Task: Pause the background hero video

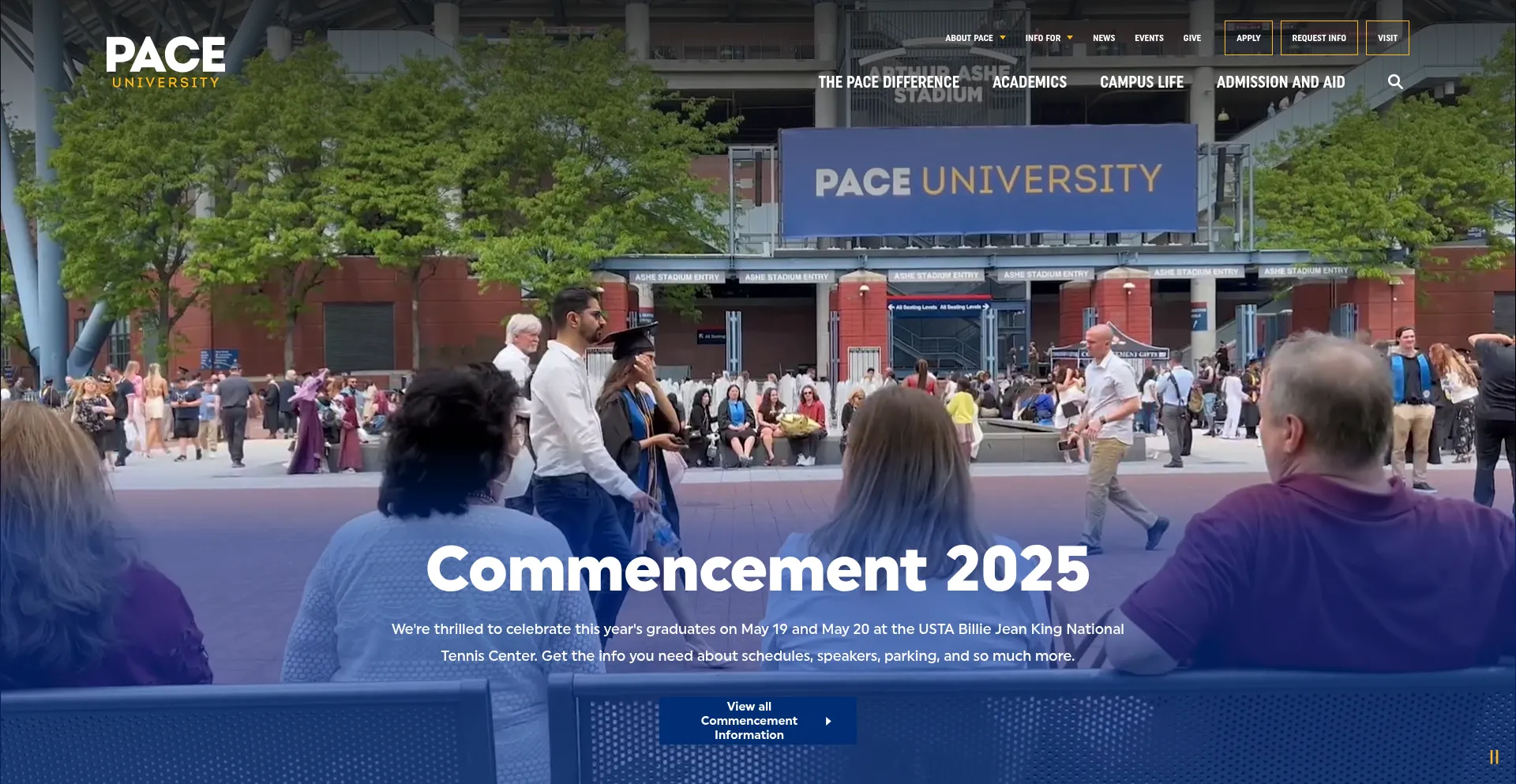Action: click(1493, 757)
